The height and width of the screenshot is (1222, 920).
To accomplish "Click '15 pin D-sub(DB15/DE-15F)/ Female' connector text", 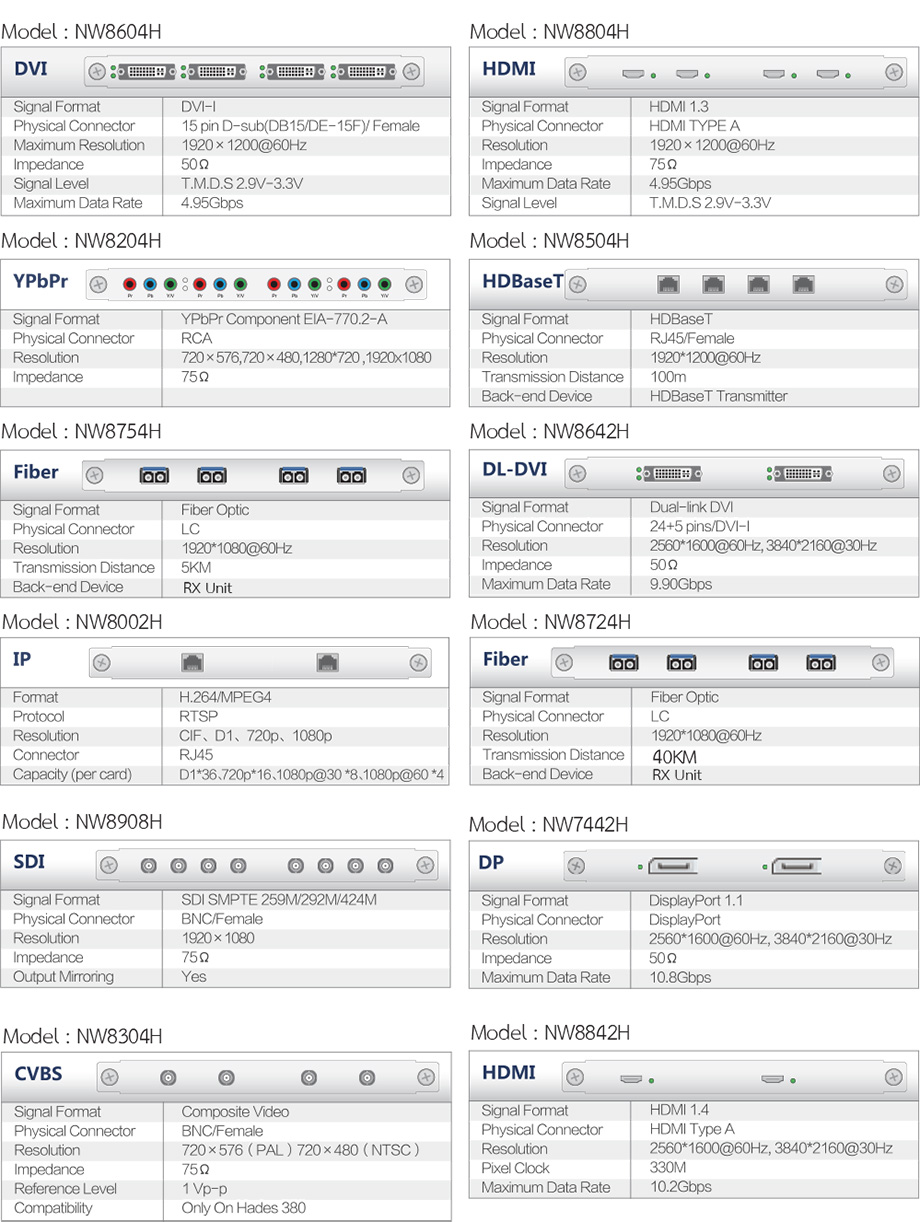I will coord(301,126).
